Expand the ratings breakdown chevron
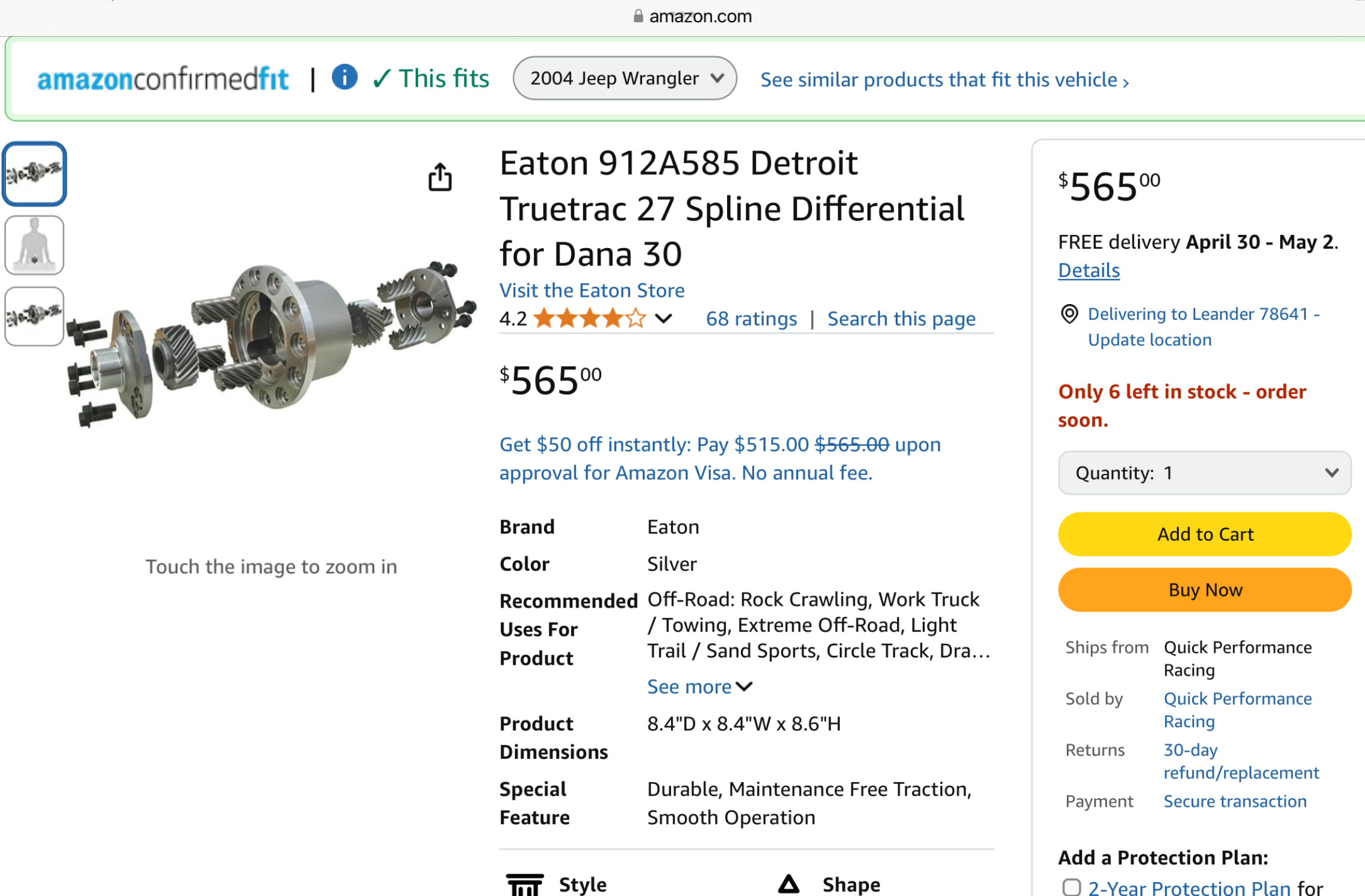 (x=664, y=318)
